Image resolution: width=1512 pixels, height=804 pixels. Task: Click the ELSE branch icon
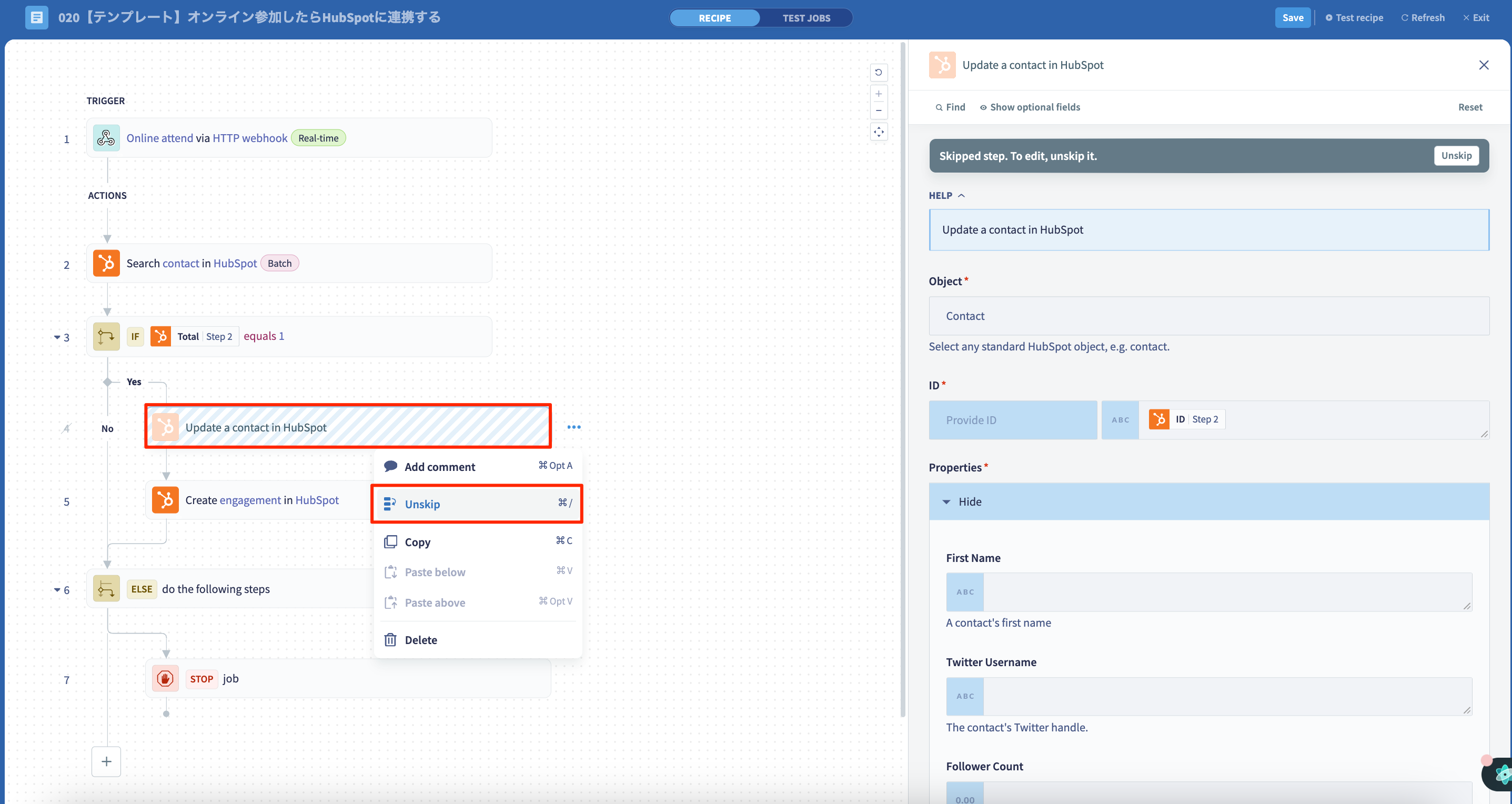tap(106, 589)
